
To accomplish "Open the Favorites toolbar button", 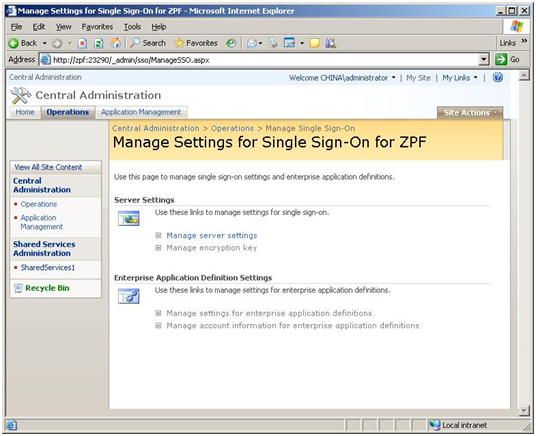I will (196, 43).
